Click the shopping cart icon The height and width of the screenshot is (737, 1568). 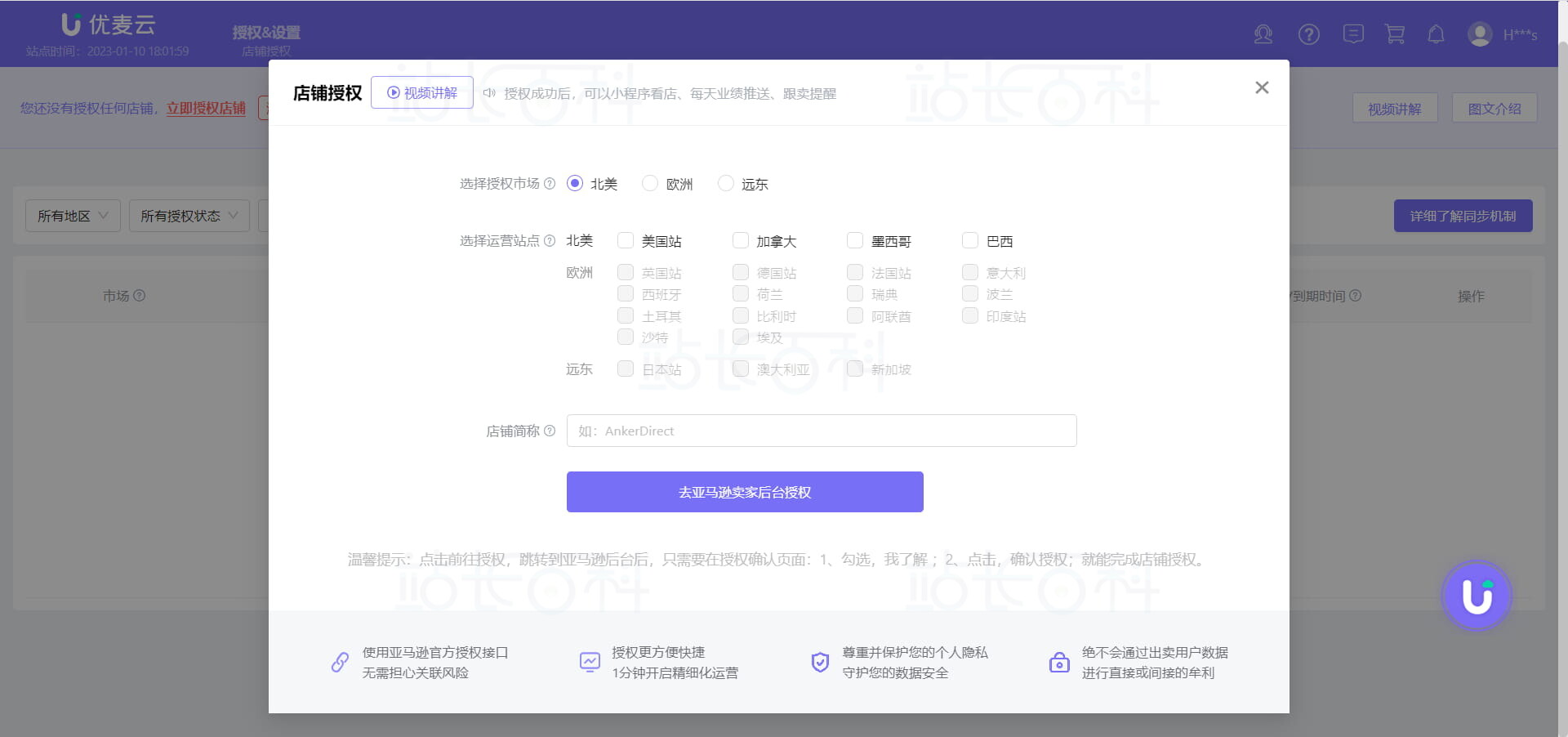tap(1395, 34)
